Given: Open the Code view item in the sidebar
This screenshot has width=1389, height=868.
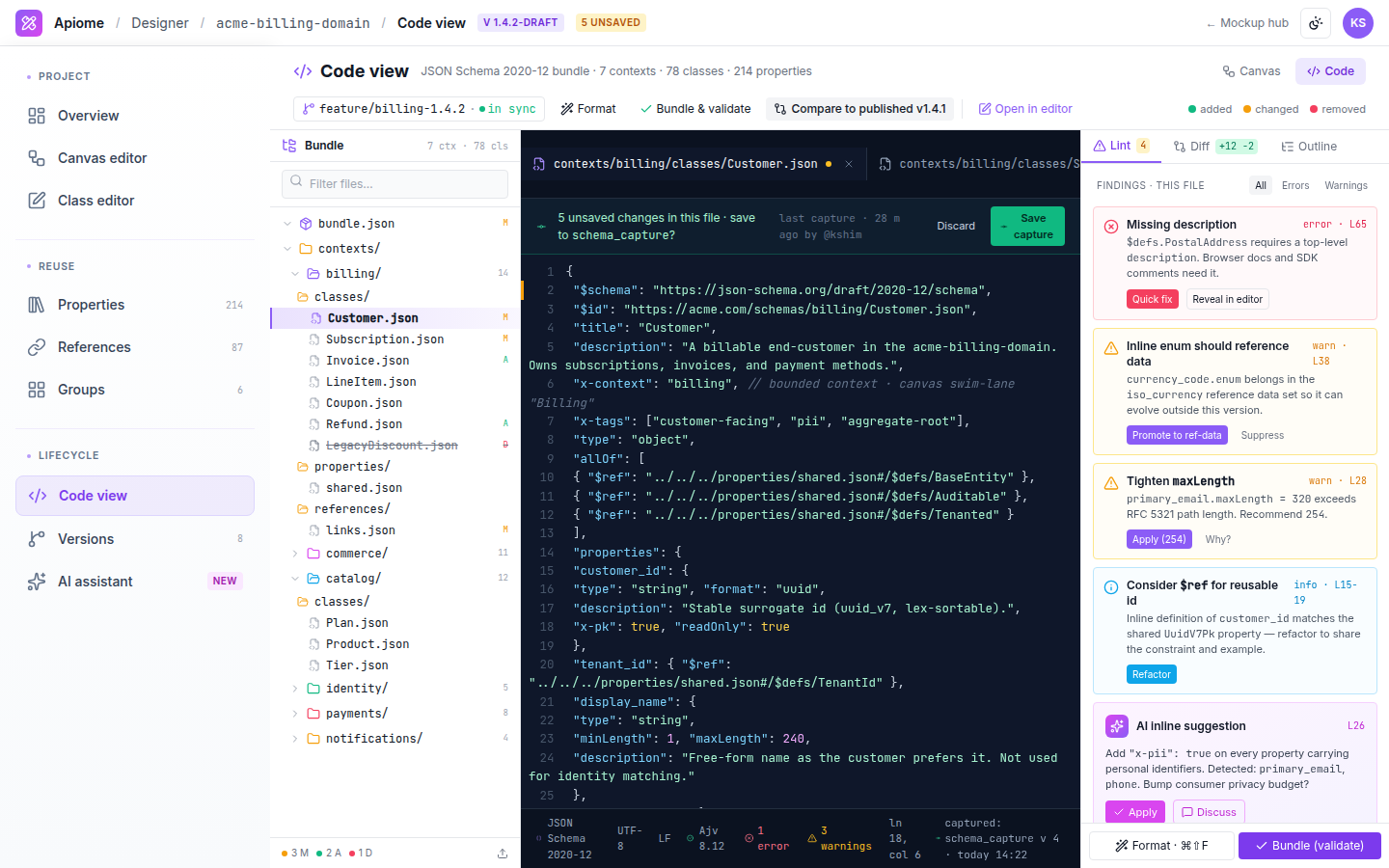Looking at the screenshot, I should coord(135,496).
